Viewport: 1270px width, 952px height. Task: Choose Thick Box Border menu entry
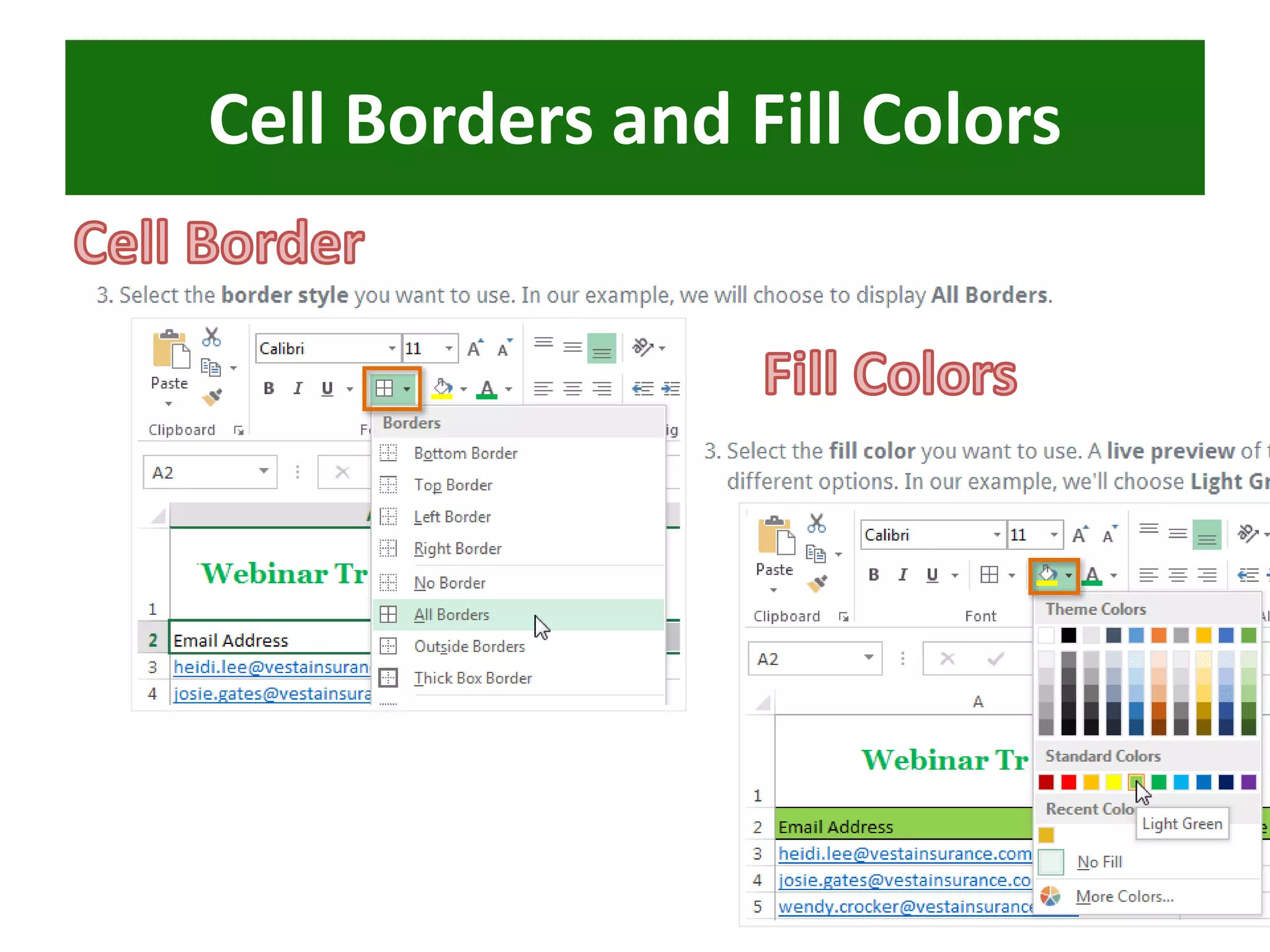pyautogui.click(x=473, y=678)
